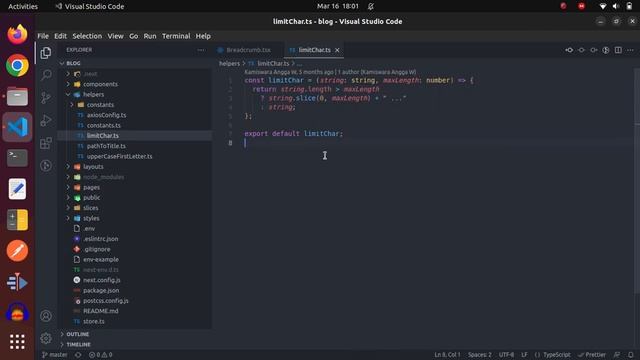Collapse the helpers folder

93,94
